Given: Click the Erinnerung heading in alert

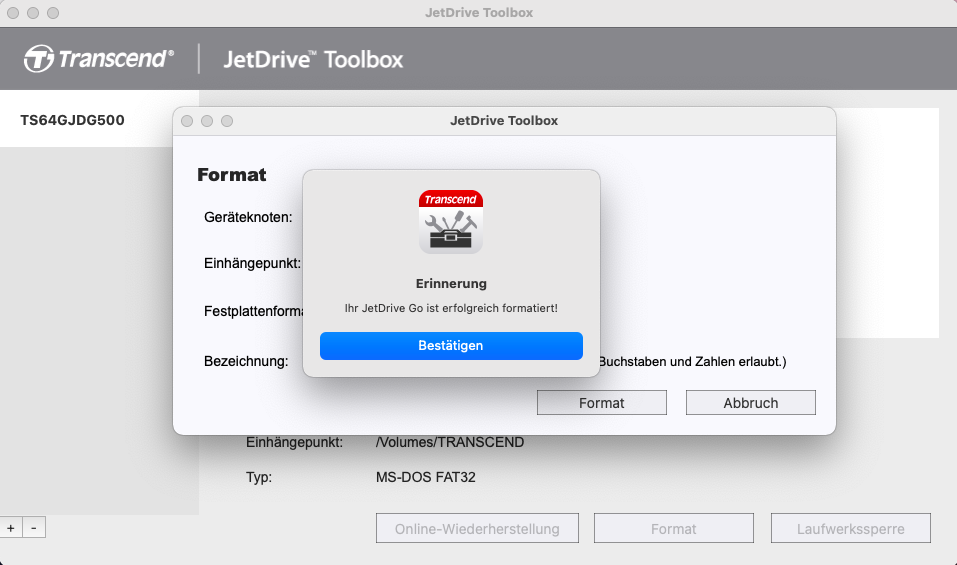Looking at the screenshot, I should pyautogui.click(x=451, y=284).
